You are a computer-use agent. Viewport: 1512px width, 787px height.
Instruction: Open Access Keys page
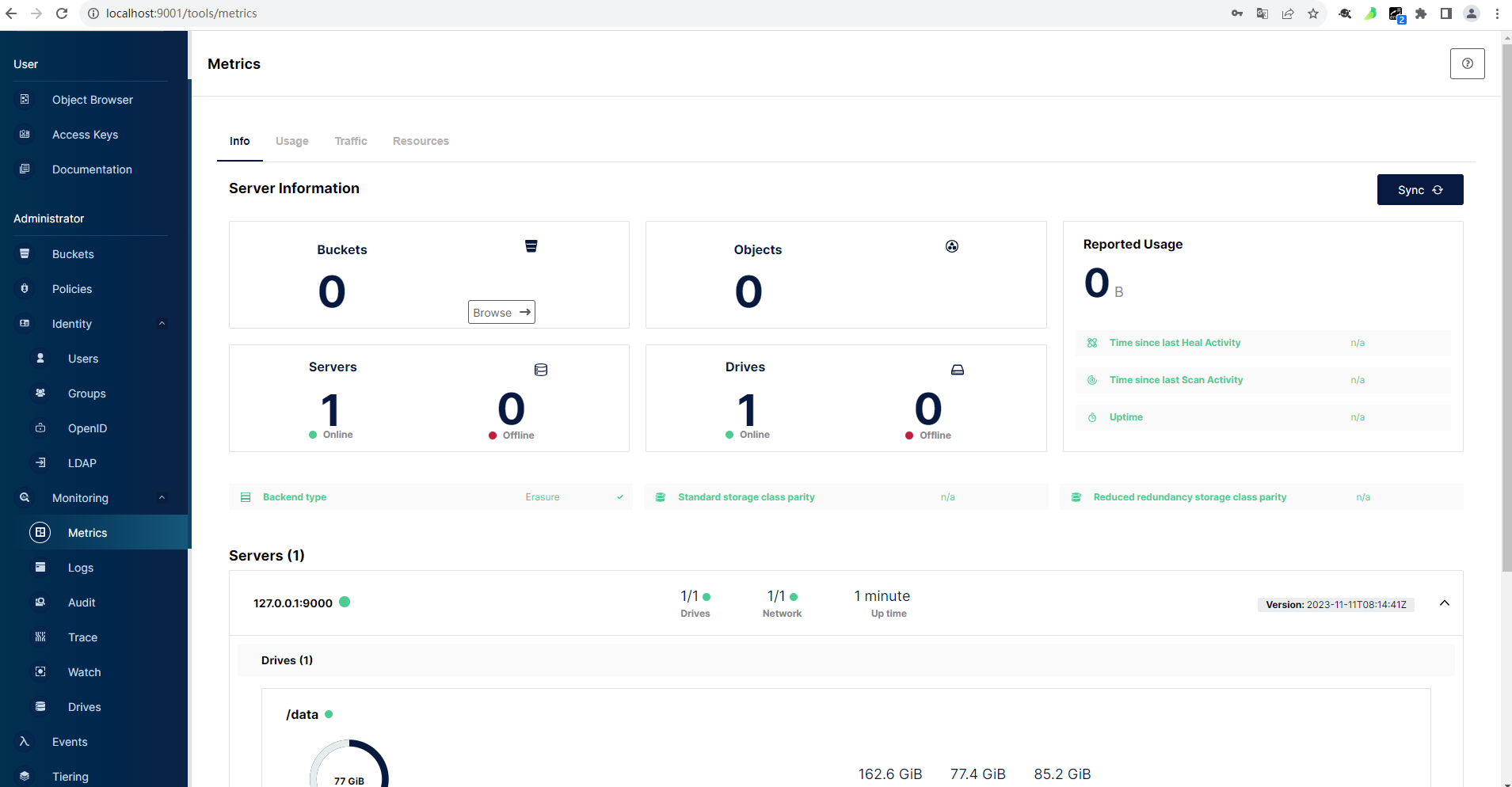click(86, 135)
